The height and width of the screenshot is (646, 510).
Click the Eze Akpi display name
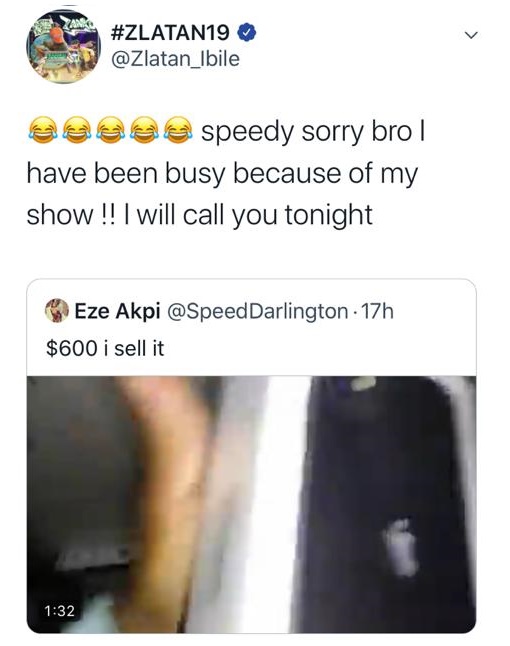click(x=117, y=311)
